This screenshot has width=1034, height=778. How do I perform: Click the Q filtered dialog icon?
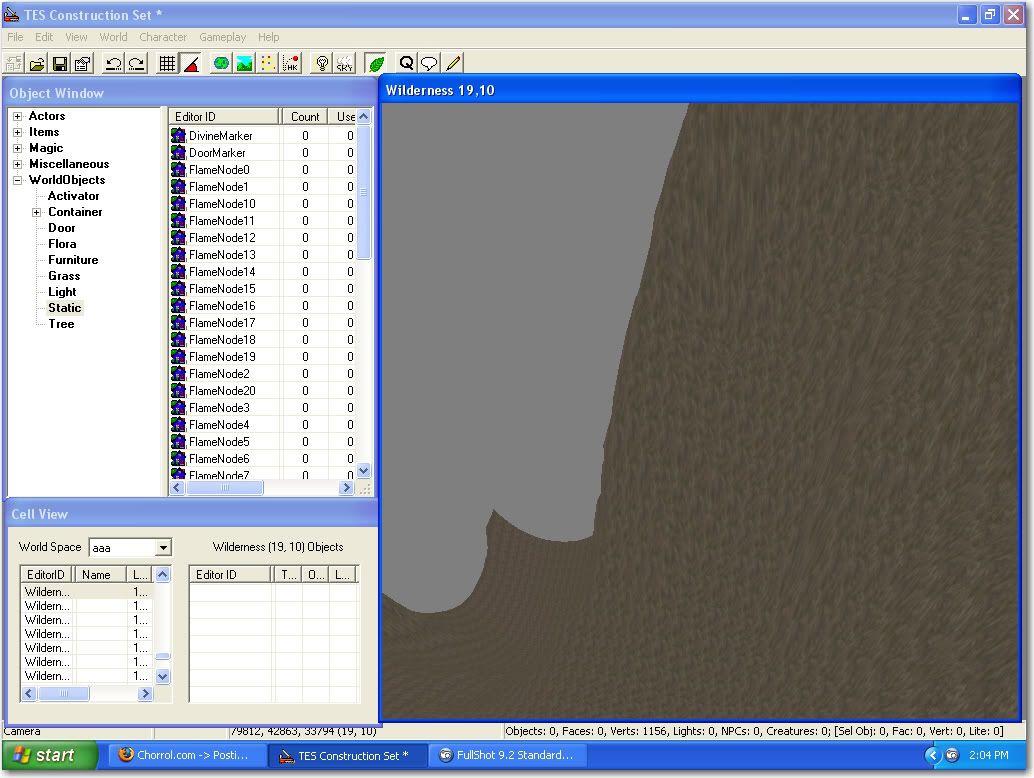click(406, 63)
